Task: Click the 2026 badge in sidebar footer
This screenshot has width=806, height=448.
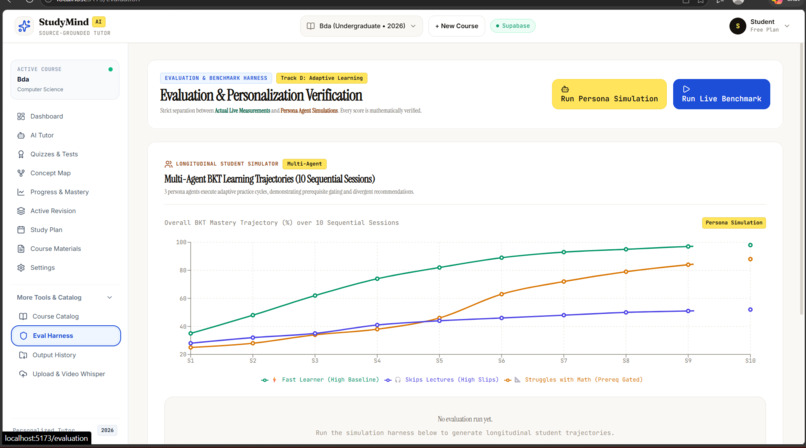Action: click(107, 430)
